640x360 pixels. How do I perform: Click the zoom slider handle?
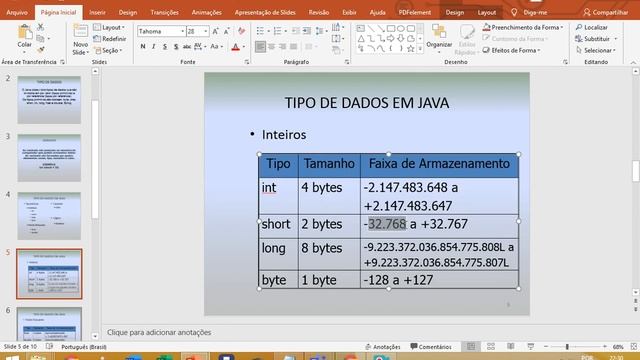point(567,347)
